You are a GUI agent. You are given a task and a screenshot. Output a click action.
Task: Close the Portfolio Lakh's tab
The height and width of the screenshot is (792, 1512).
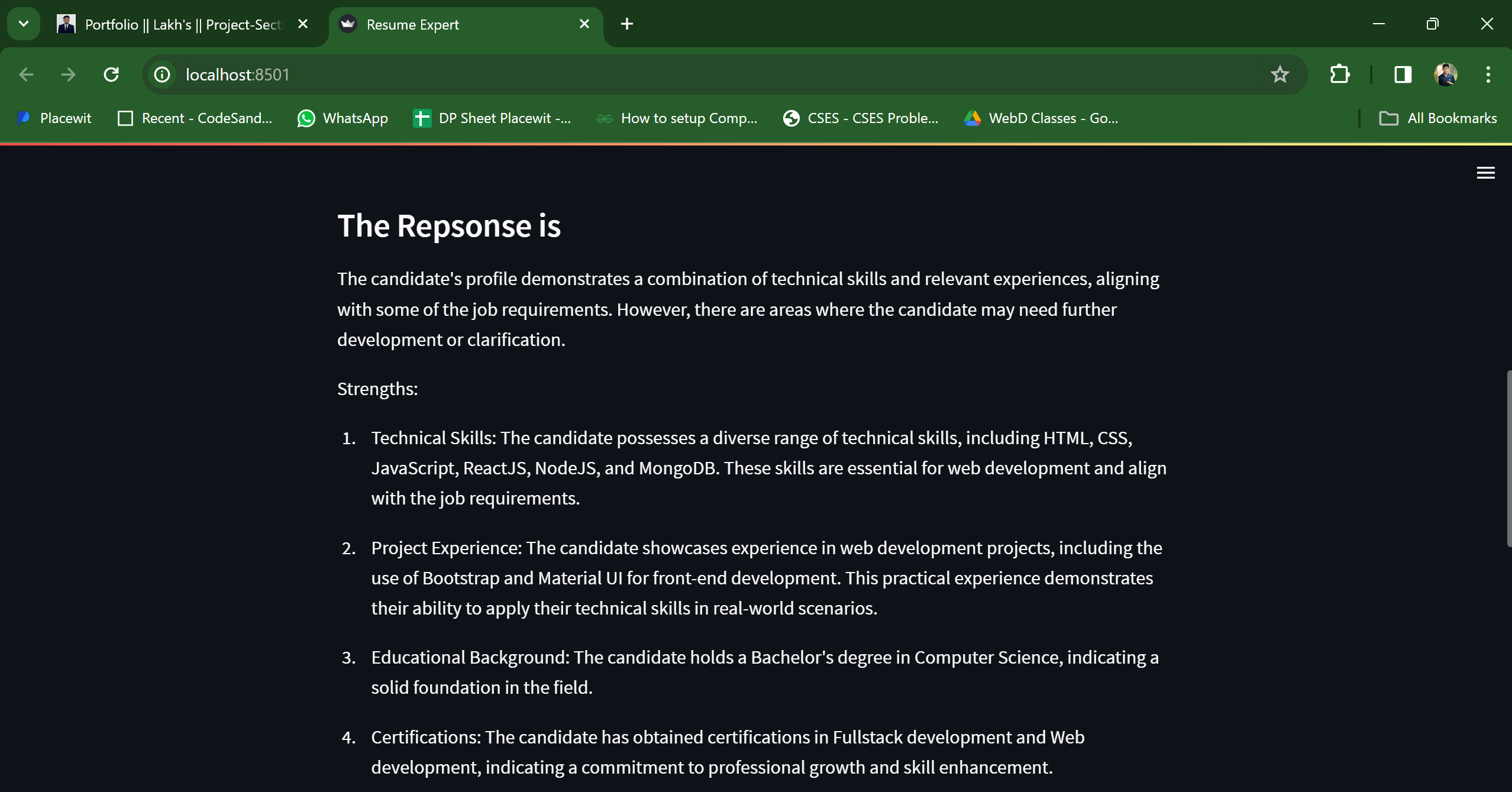[303, 24]
